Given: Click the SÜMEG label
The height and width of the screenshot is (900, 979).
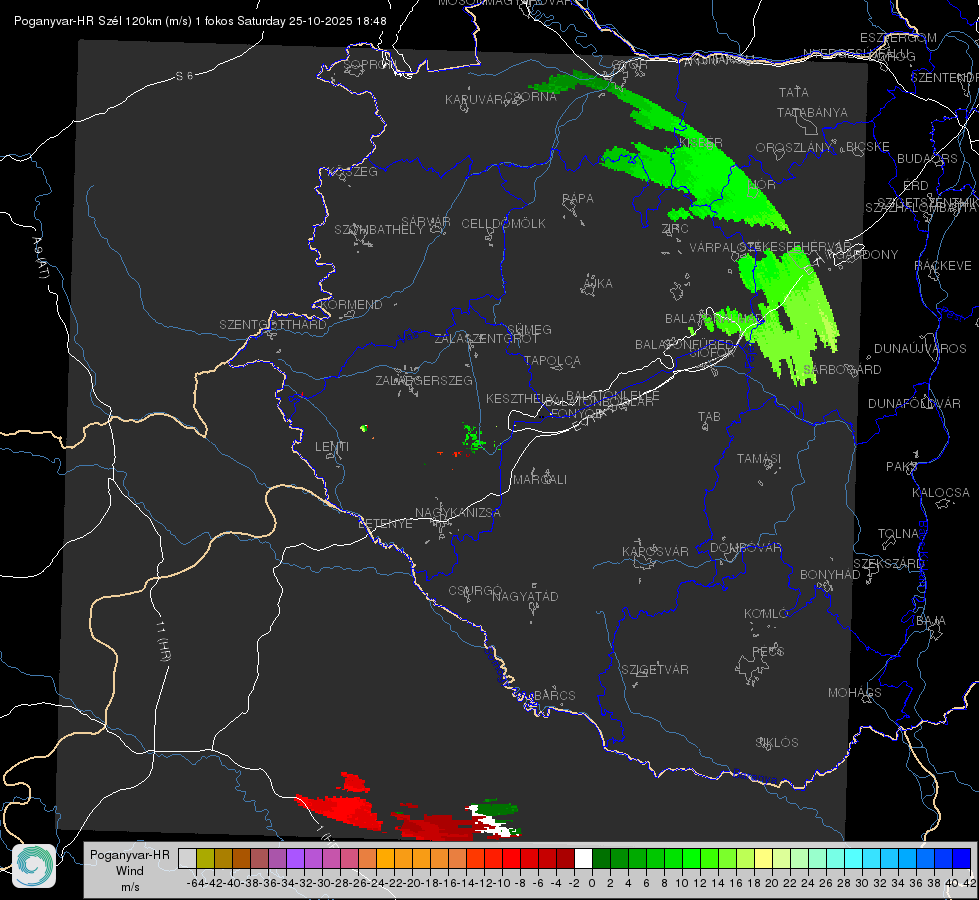Looking at the screenshot, I should pos(529,329).
